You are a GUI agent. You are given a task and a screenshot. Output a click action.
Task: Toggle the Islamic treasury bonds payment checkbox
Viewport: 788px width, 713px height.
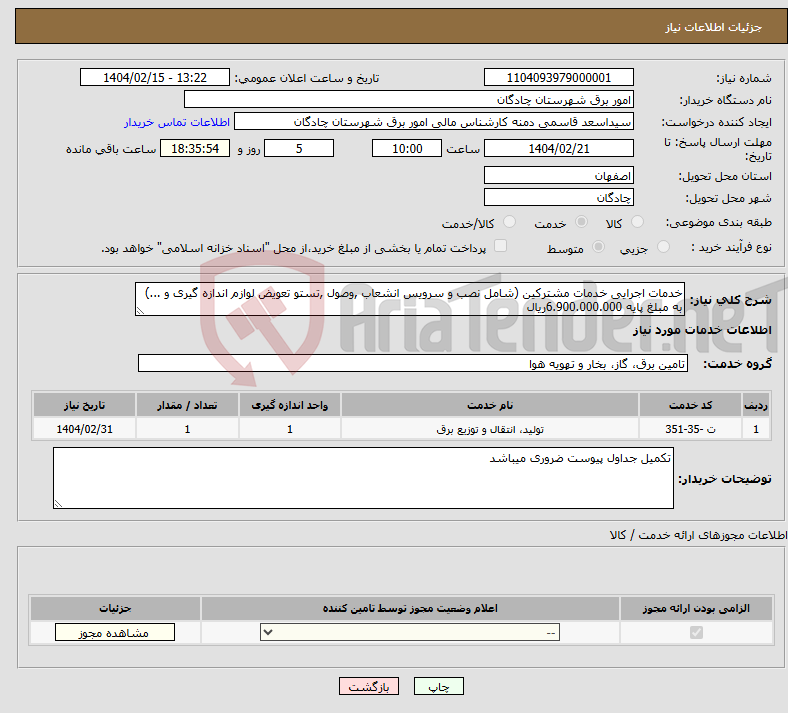tap(501, 246)
